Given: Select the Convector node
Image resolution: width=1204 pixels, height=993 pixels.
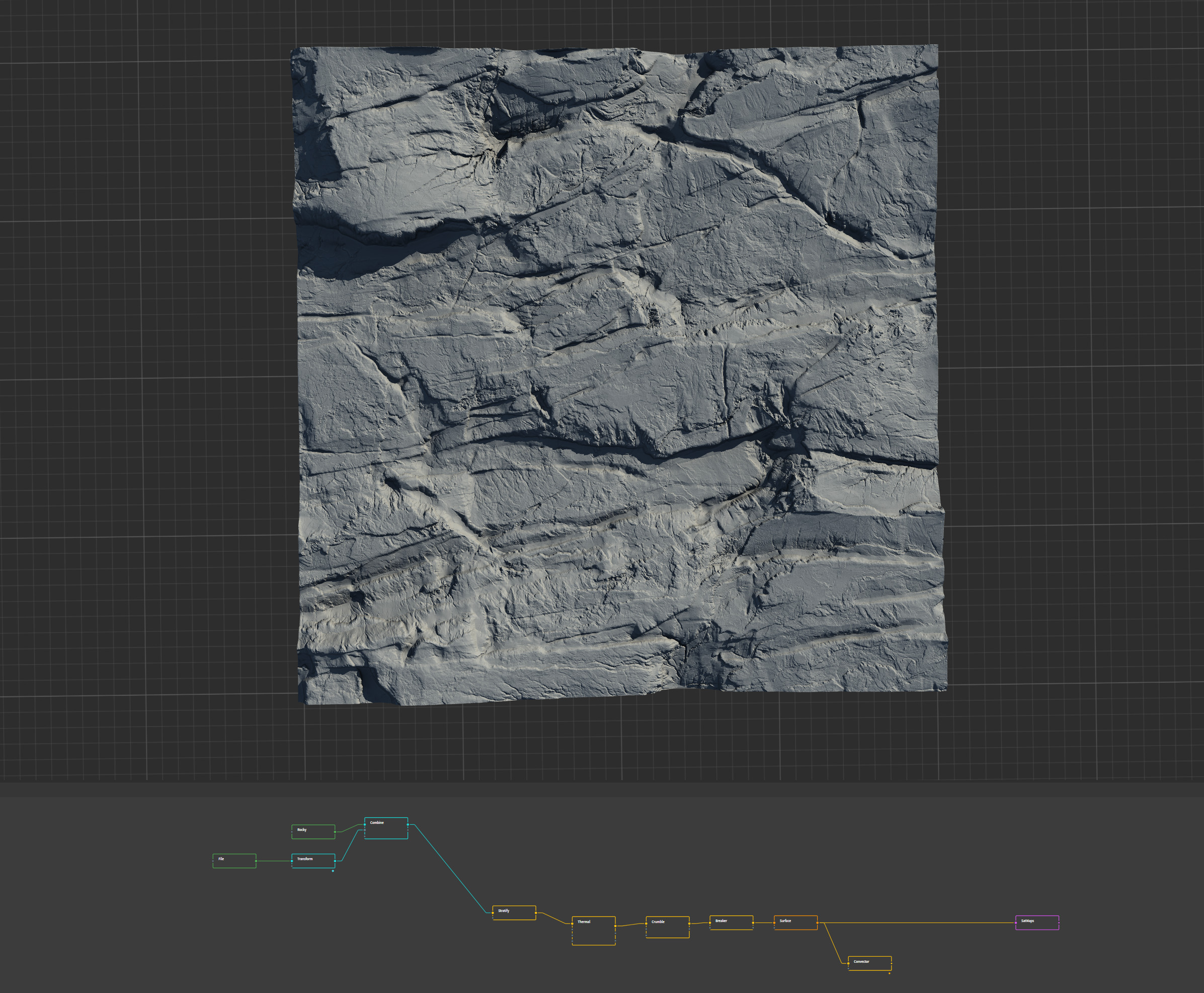Looking at the screenshot, I should [869, 963].
